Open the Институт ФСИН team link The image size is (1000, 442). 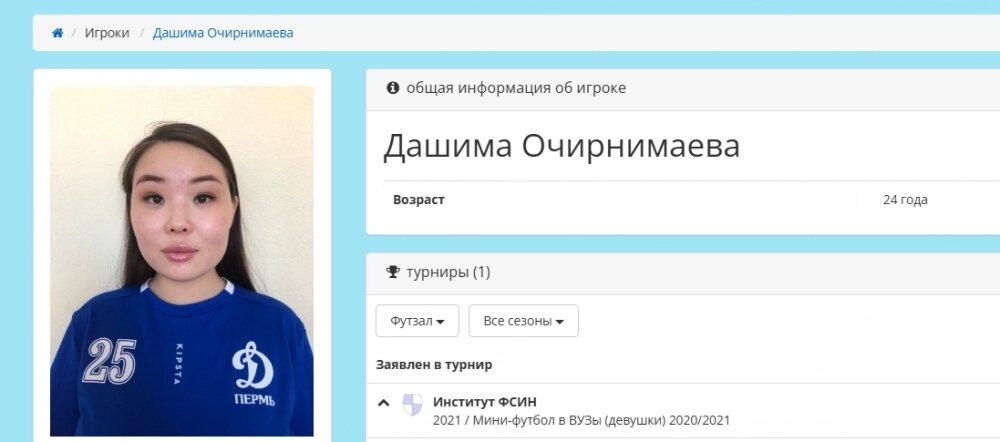pos(485,402)
